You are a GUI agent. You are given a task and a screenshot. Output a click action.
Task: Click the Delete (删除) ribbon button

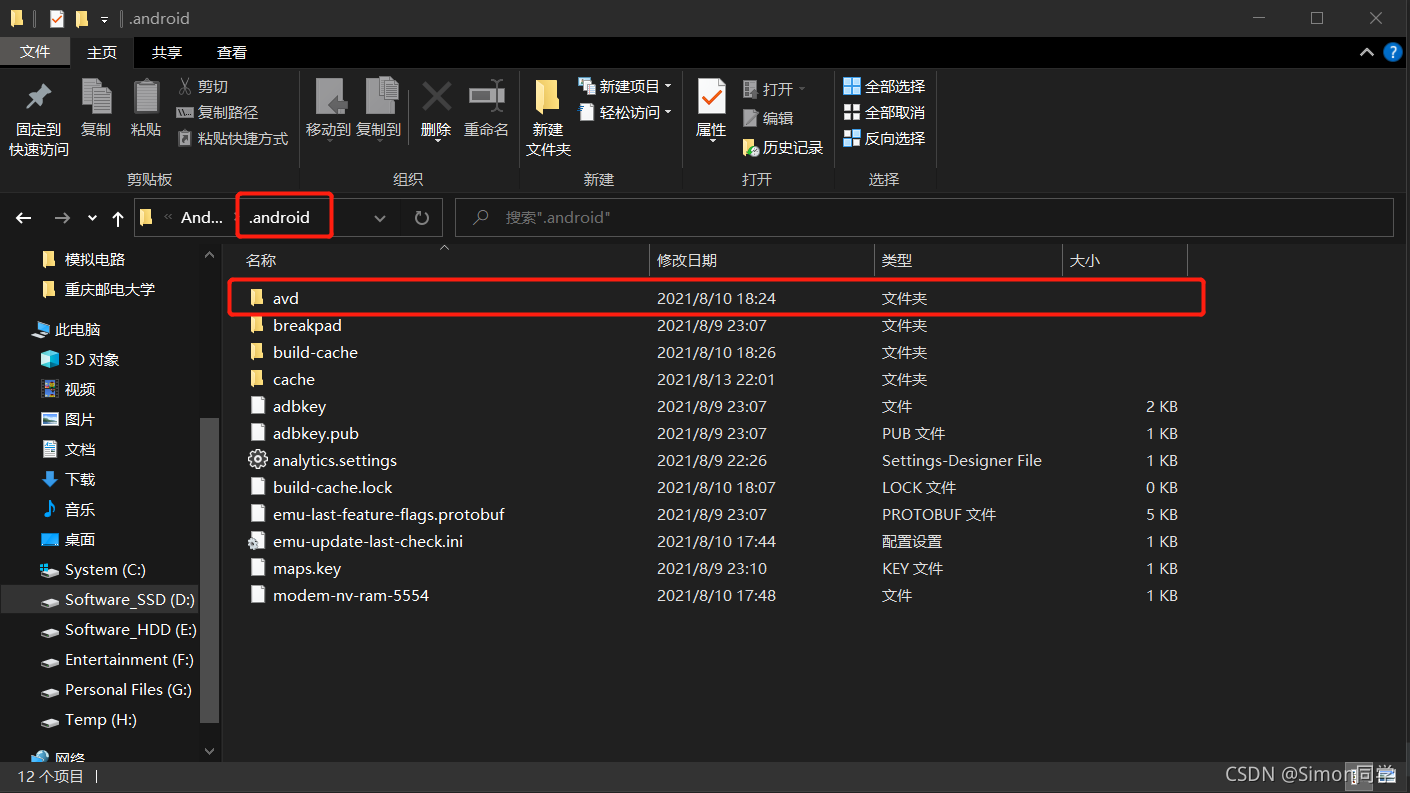click(436, 110)
